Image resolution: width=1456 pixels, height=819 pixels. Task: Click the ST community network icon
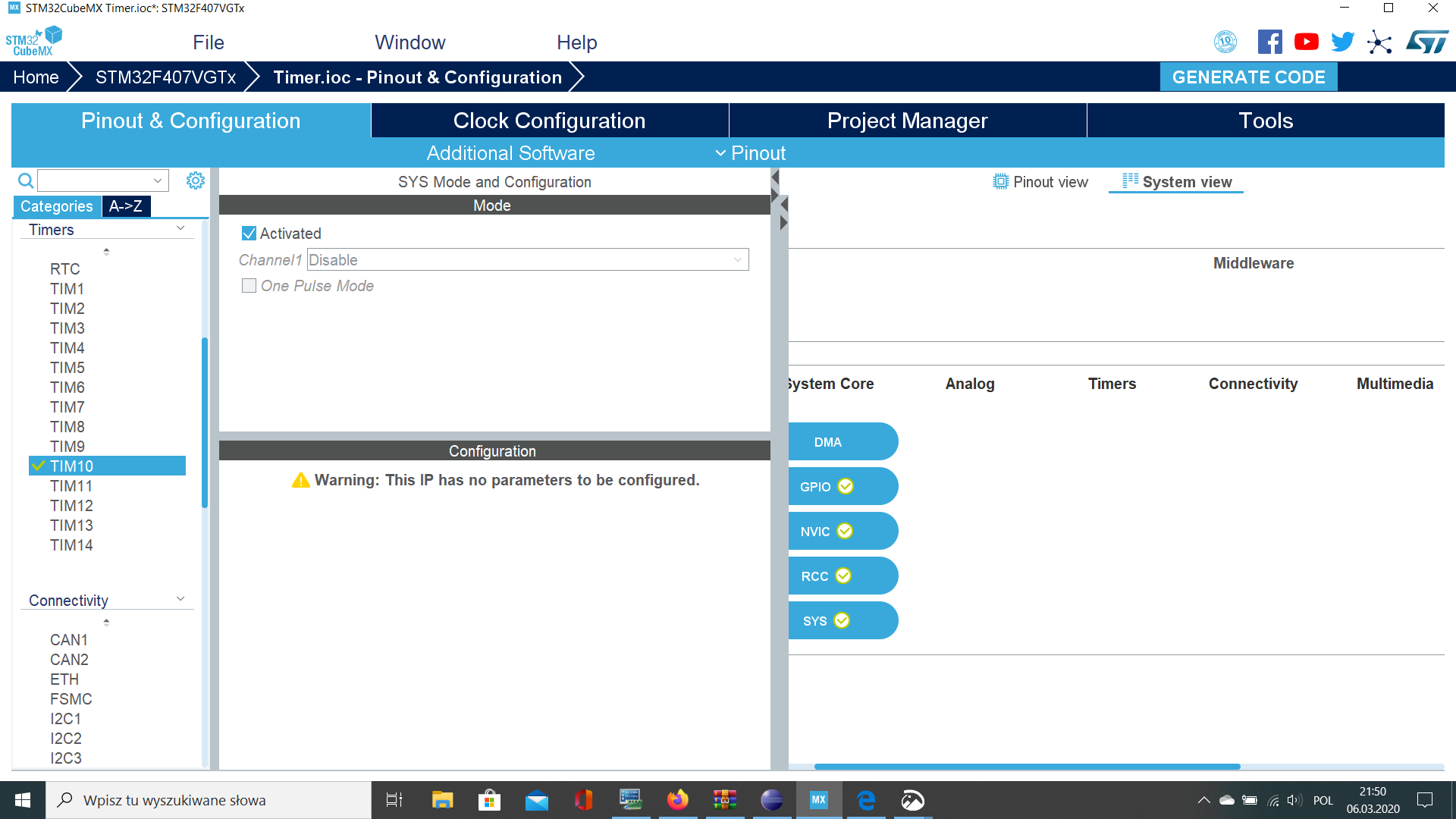click(1379, 42)
